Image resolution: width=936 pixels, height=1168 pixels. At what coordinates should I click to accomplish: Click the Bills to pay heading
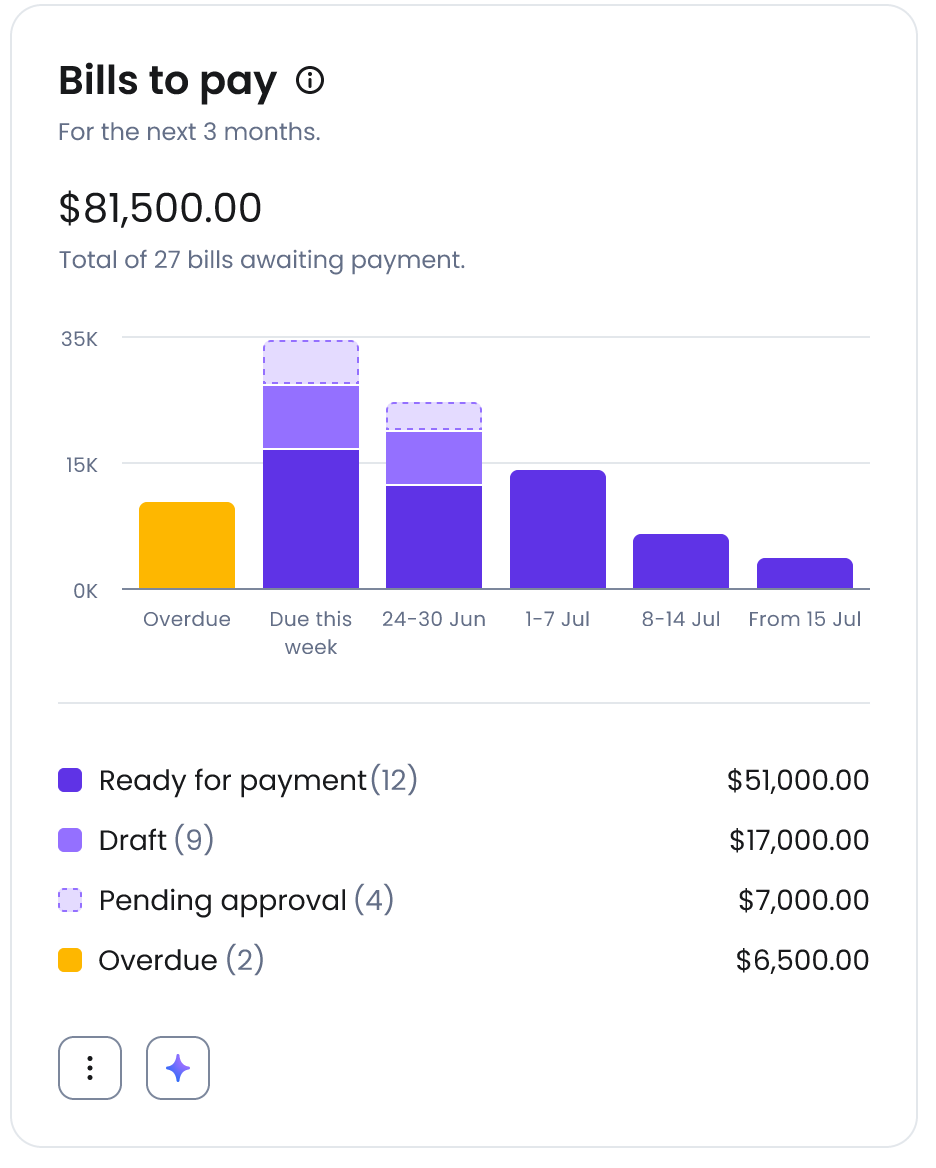coord(168,81)
